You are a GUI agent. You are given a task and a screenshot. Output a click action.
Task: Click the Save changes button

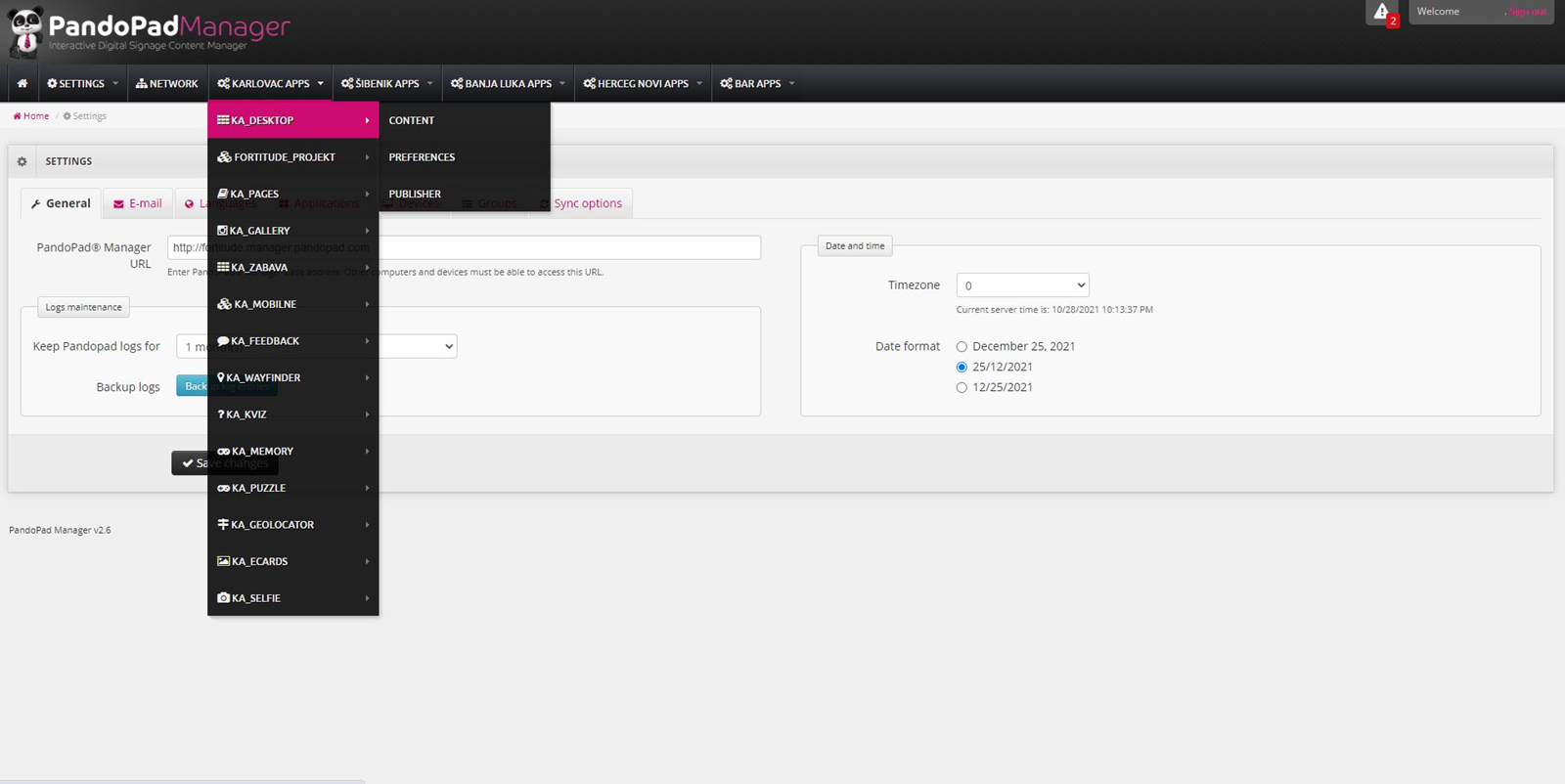pos(225,463)
